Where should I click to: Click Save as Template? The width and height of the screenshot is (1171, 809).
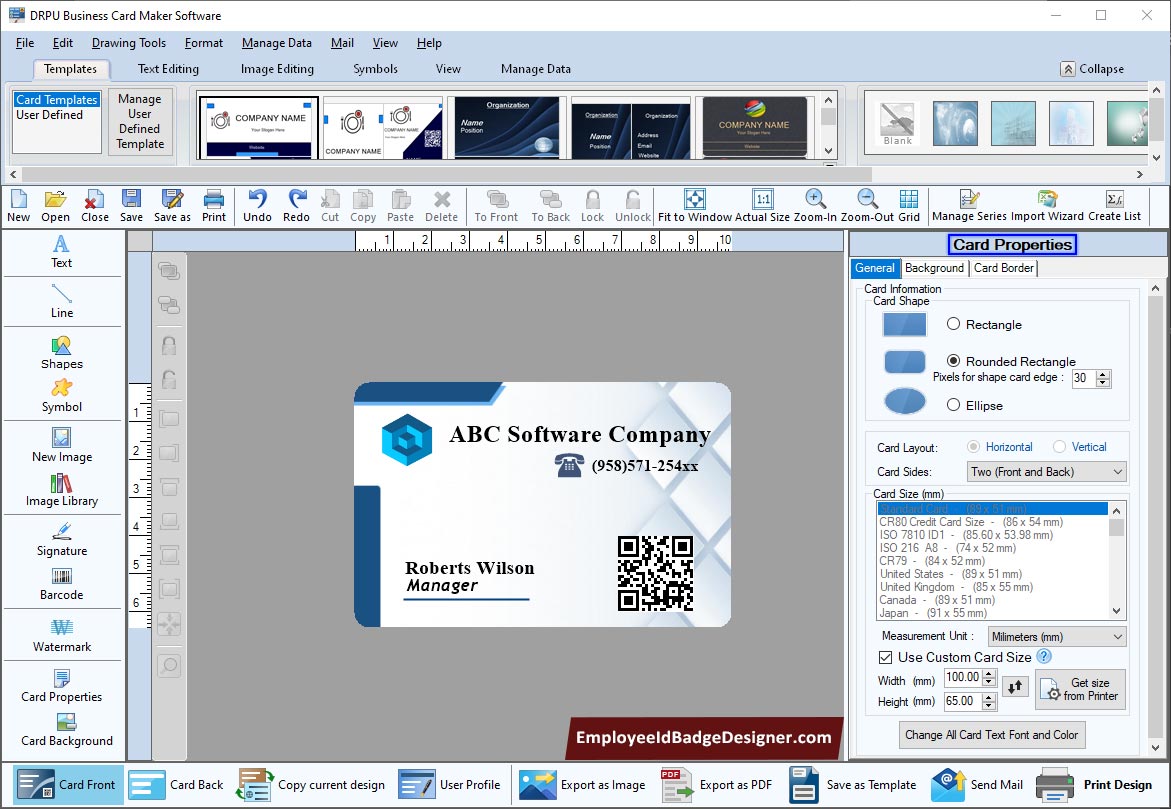[x=852, y=784]
